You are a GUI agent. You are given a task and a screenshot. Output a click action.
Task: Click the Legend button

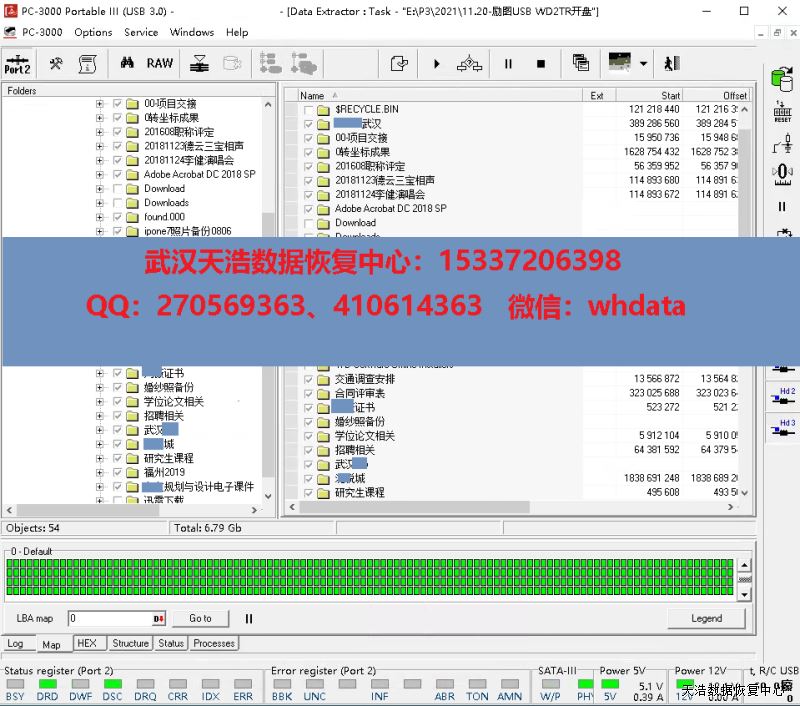pos(706,618)
